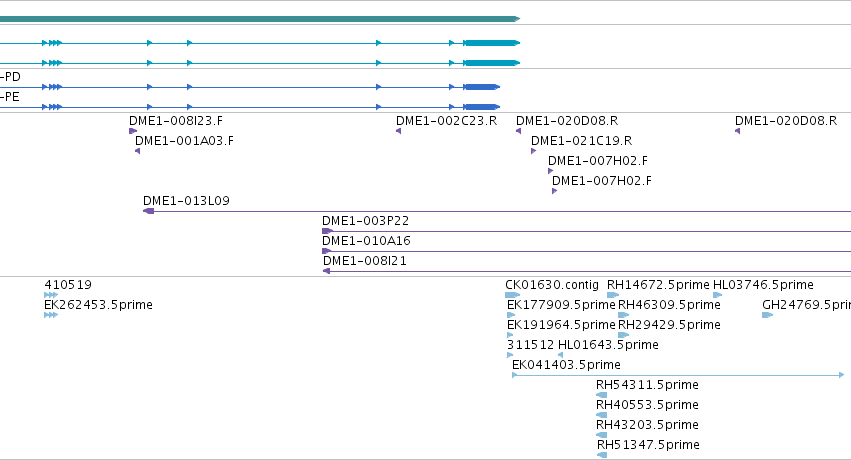Screen dimensions: 851x460
Task: Click the purple arrowhead under DME1-013L09
Action: coord(149,211)
